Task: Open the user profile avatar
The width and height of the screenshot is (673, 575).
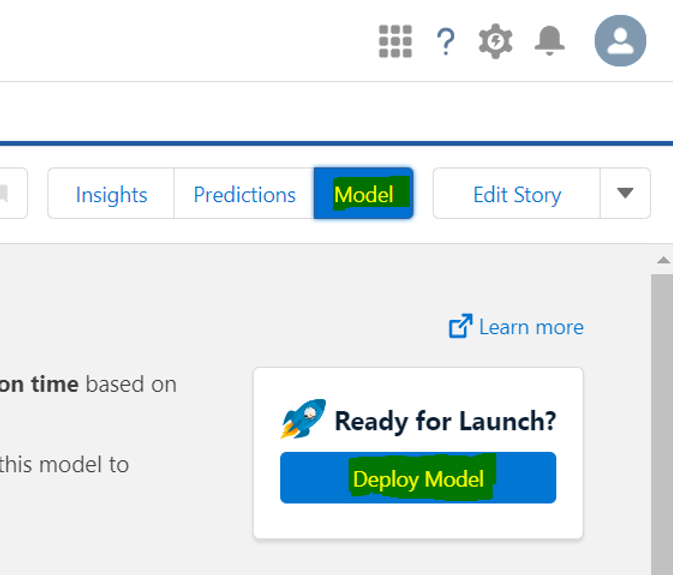Action: click(x=620, y=41)
